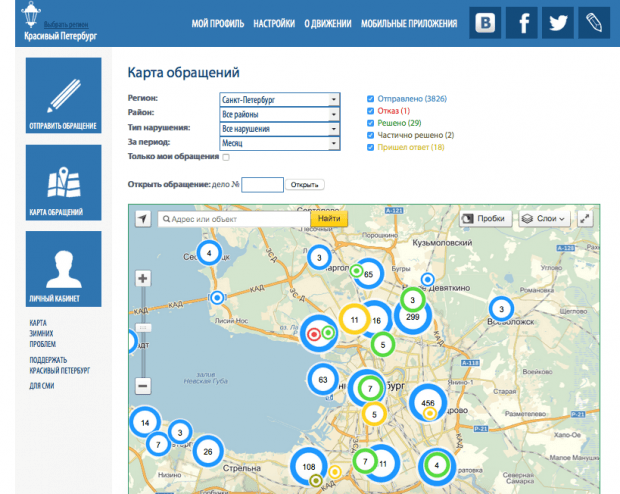
Task: Toggle the Решено (29) checkbox
Action: point(371,123)
